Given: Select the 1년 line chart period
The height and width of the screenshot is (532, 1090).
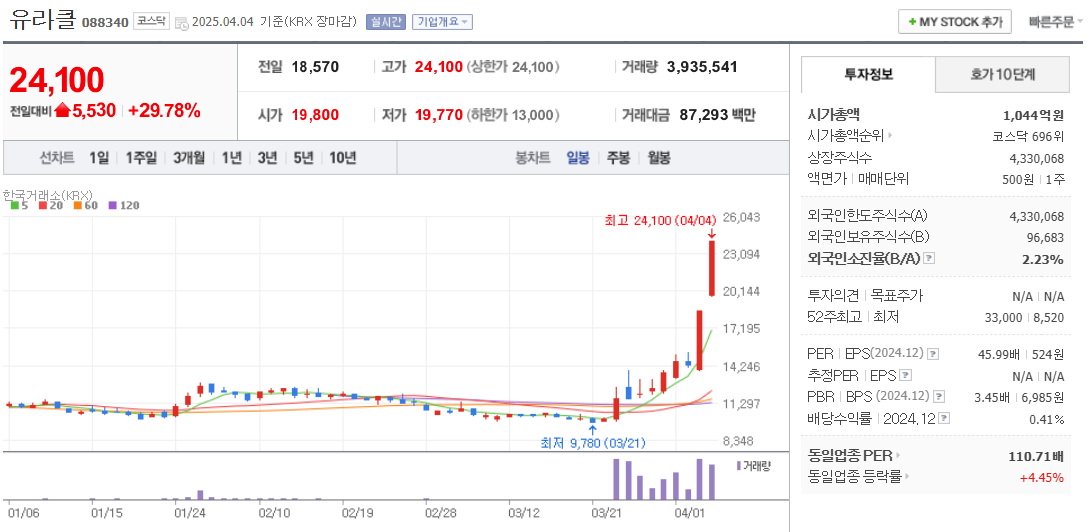Looking at the screenshot, I should pyautogui.click(x=231, y=158).
